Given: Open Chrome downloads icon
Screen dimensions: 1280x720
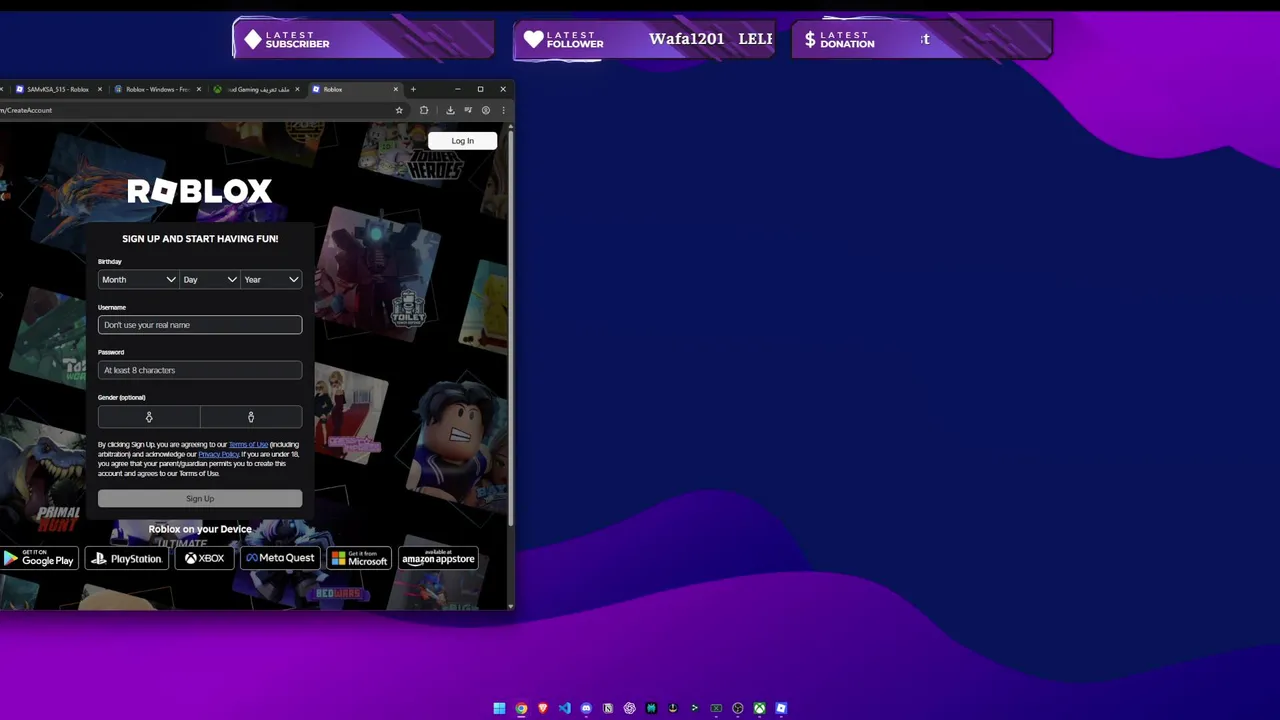Looking at the screenshot, I should point(450,110).
